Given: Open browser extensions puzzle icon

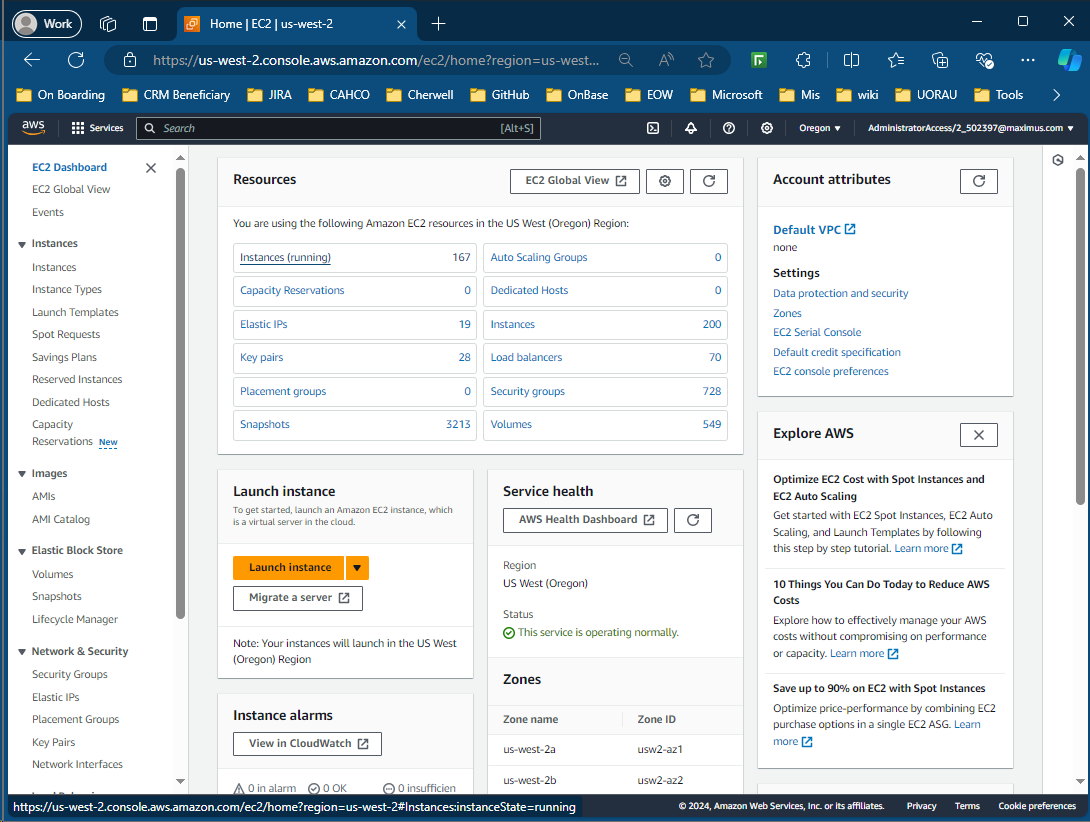Looking at the screenshot, I should pyautogui.click(x=804, y=61).
